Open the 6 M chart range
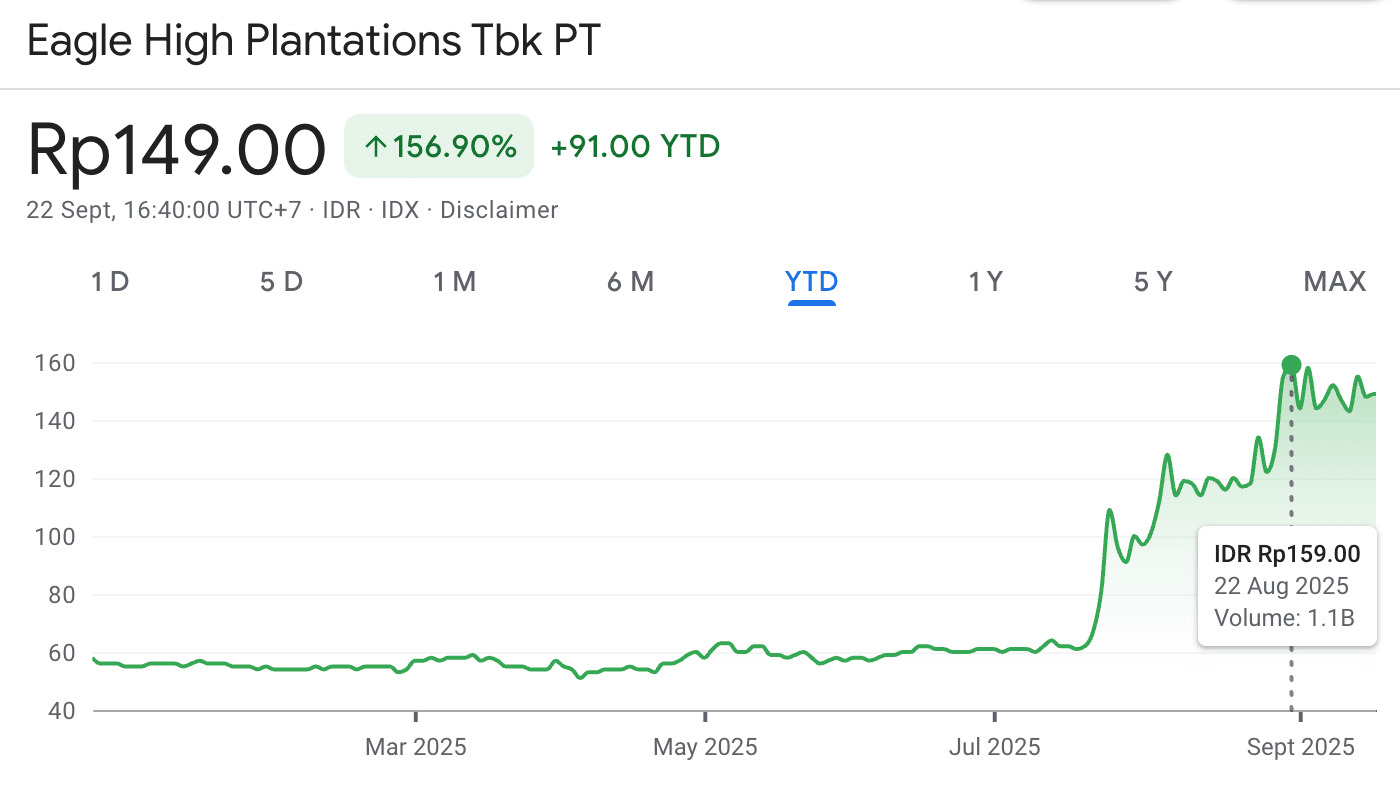This screenshot has height=790, width=1400. click(630, 282)
